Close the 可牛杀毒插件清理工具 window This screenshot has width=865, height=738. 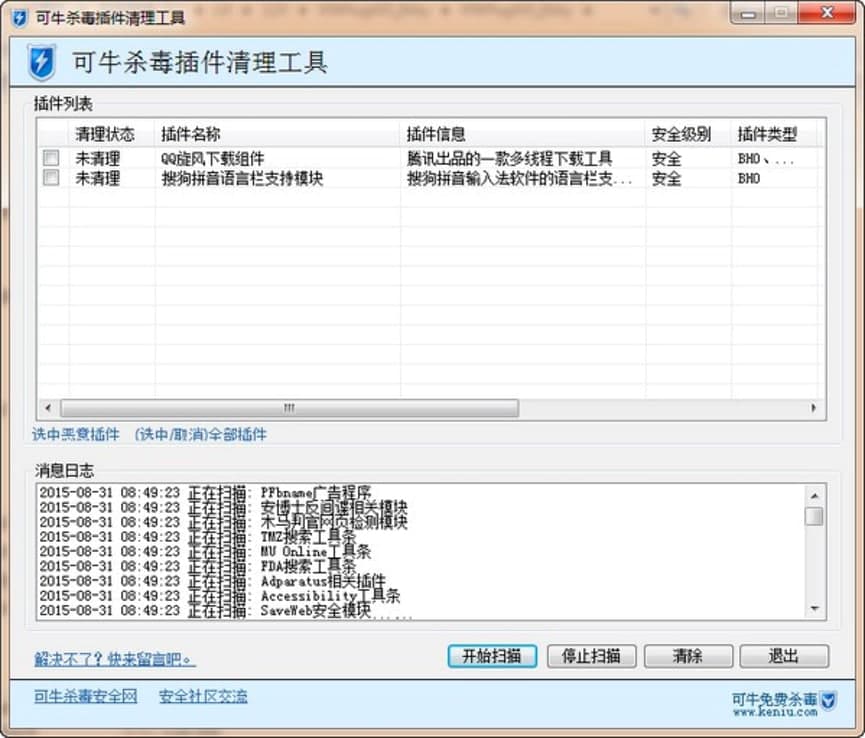coord(827,13)
